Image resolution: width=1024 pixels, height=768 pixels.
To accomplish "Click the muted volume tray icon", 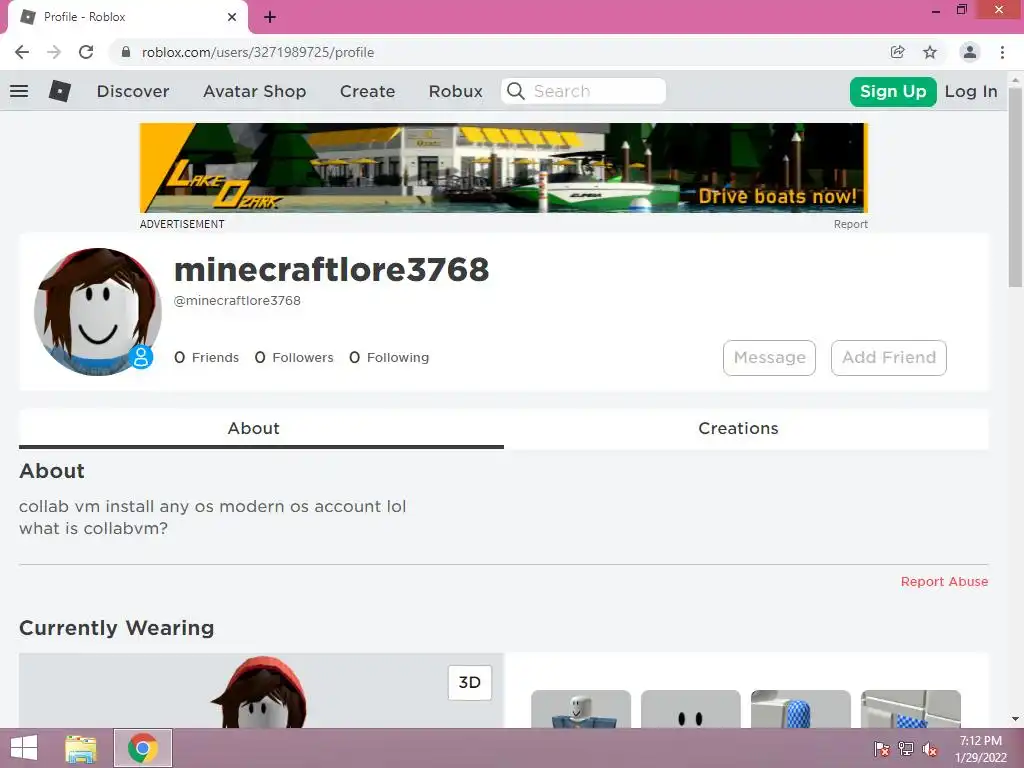I will pyautogui.click(x=930, y=748).
